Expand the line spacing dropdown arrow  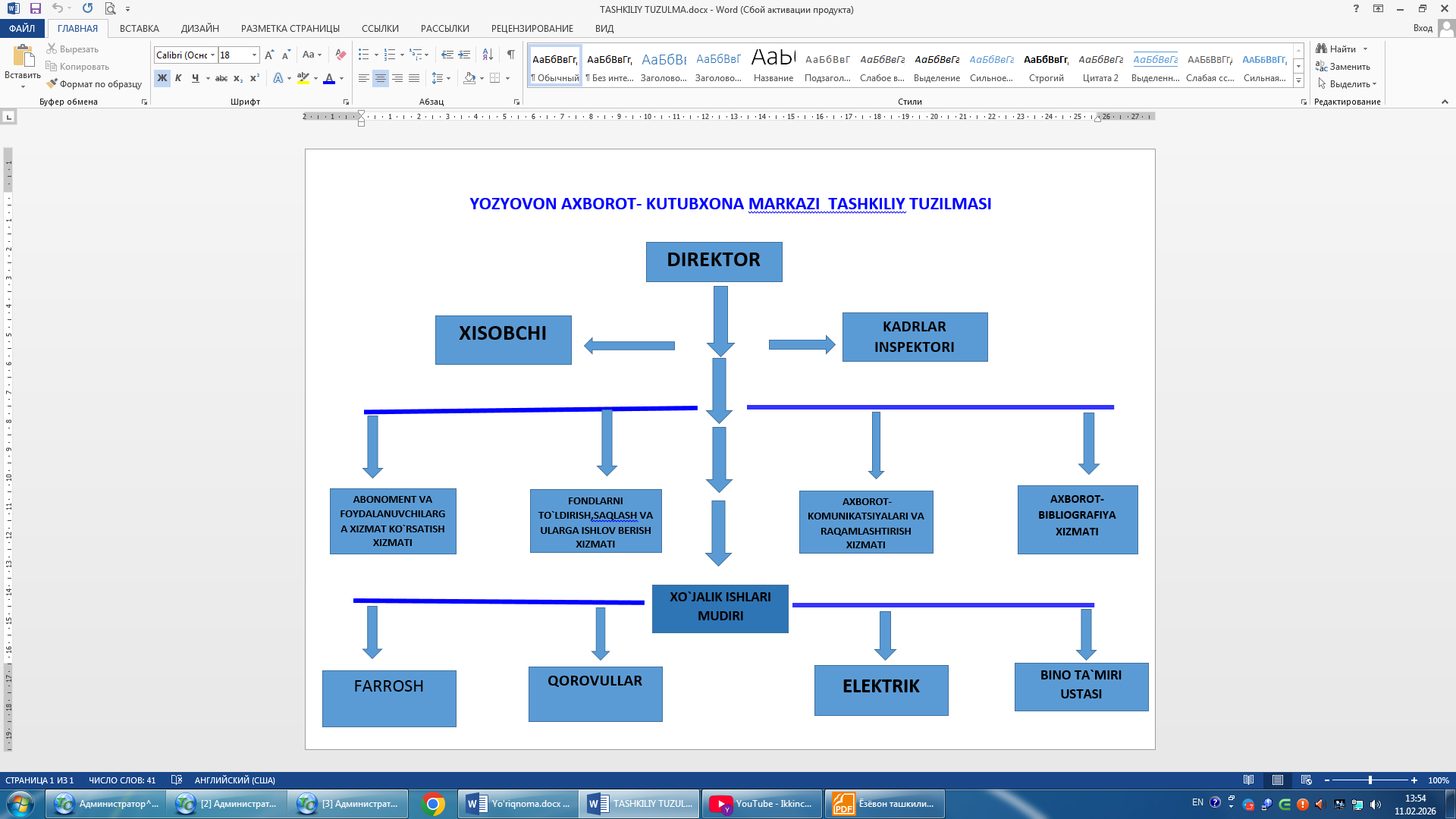coord(448,78)
